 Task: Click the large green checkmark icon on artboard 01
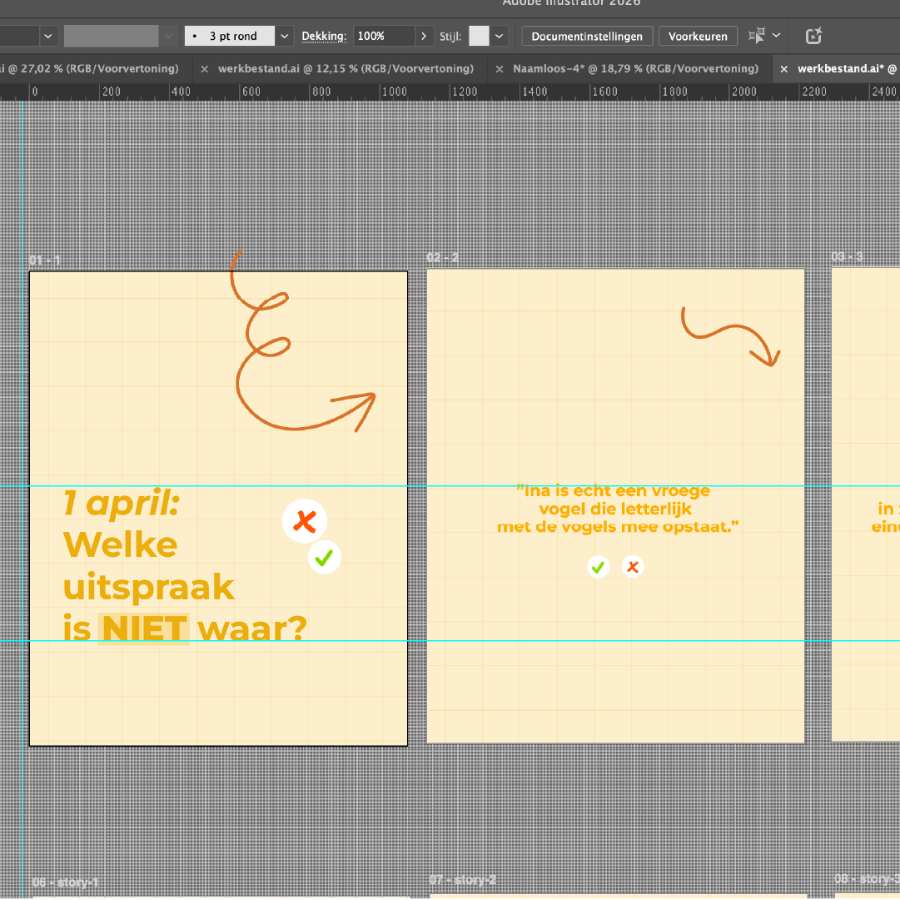click(x=324, y=557)
